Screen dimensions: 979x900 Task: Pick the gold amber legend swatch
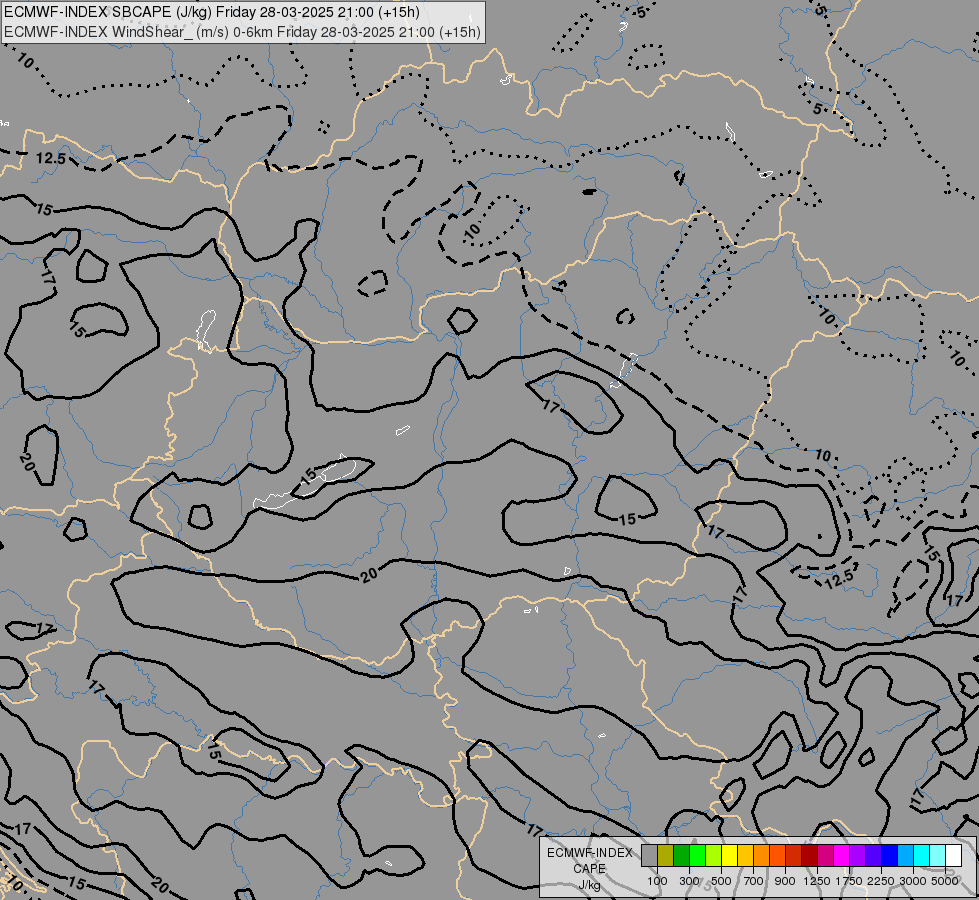coord(746,856)
